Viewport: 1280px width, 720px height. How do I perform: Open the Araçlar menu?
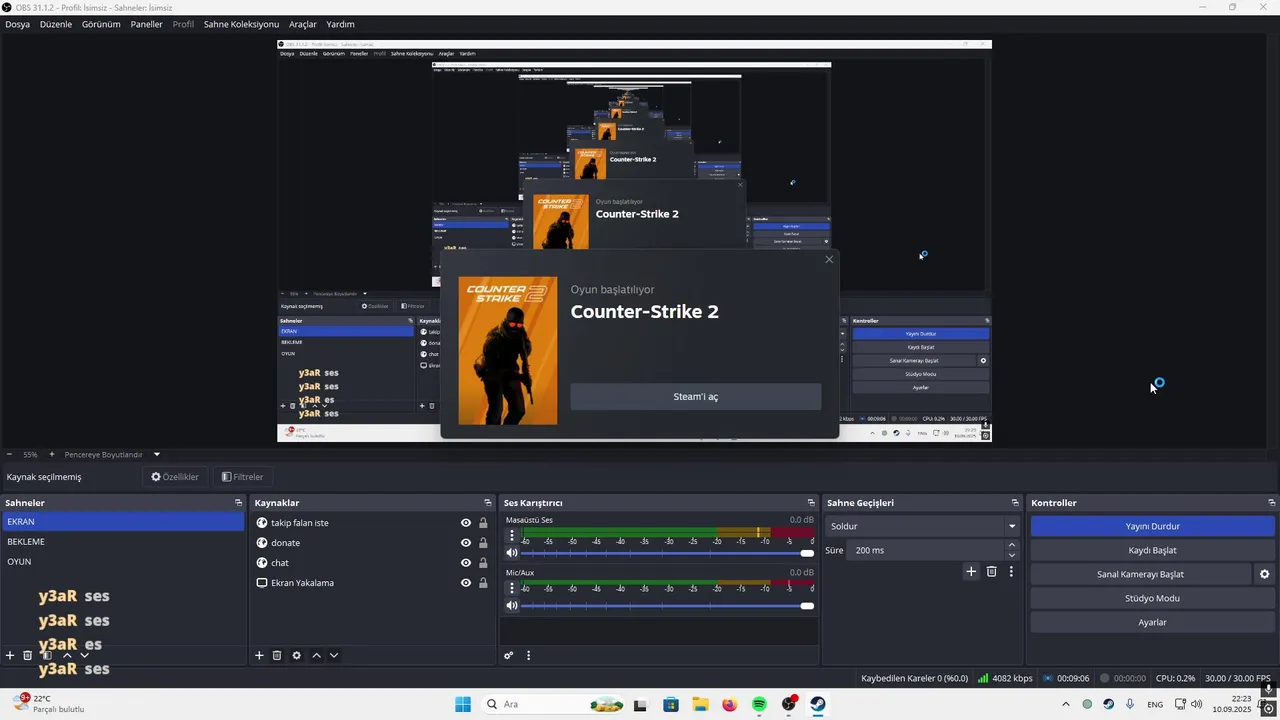click(303, 24)
